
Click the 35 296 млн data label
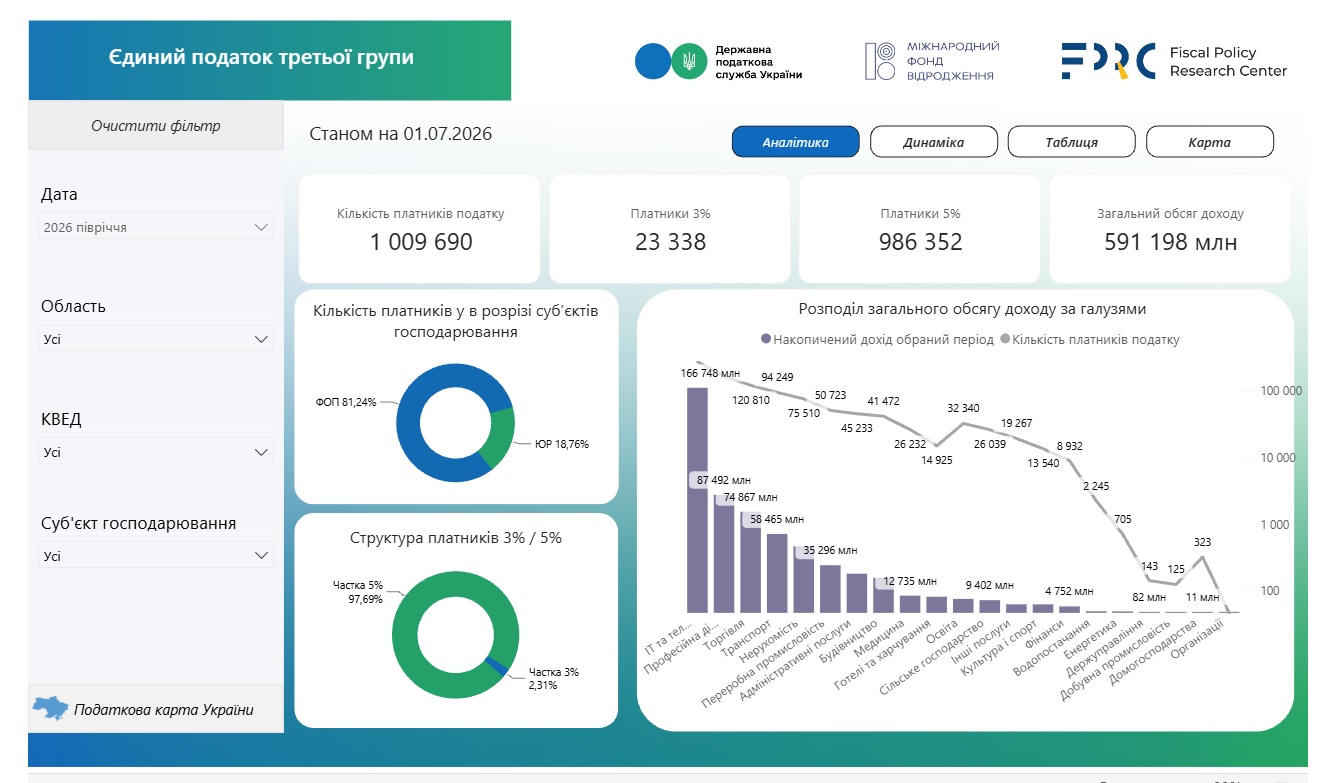tap(830, 550)
